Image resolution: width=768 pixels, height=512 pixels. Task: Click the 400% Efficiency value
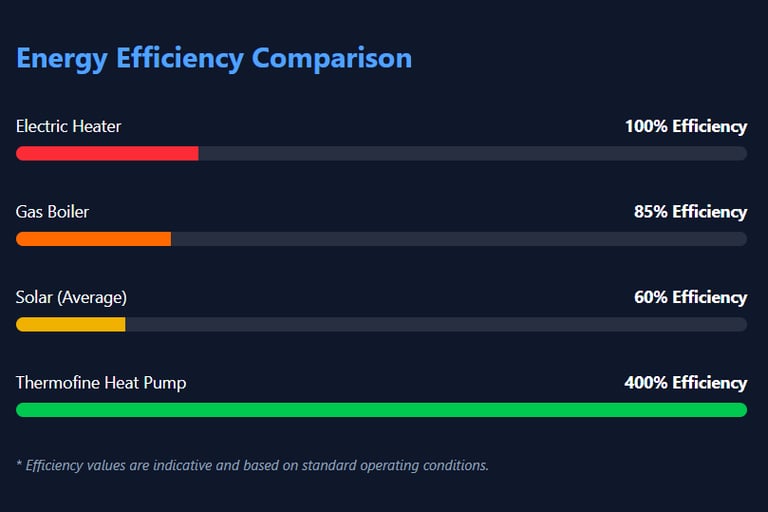click(685, 383)
